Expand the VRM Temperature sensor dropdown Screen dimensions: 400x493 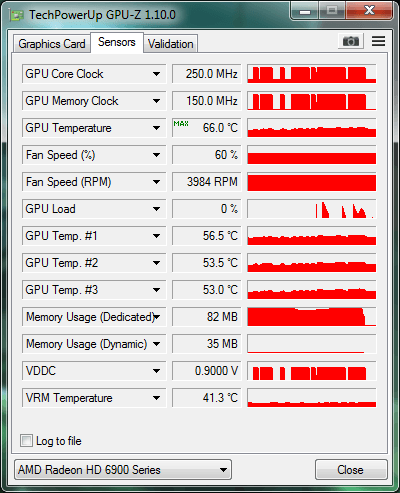pos(156,398)
